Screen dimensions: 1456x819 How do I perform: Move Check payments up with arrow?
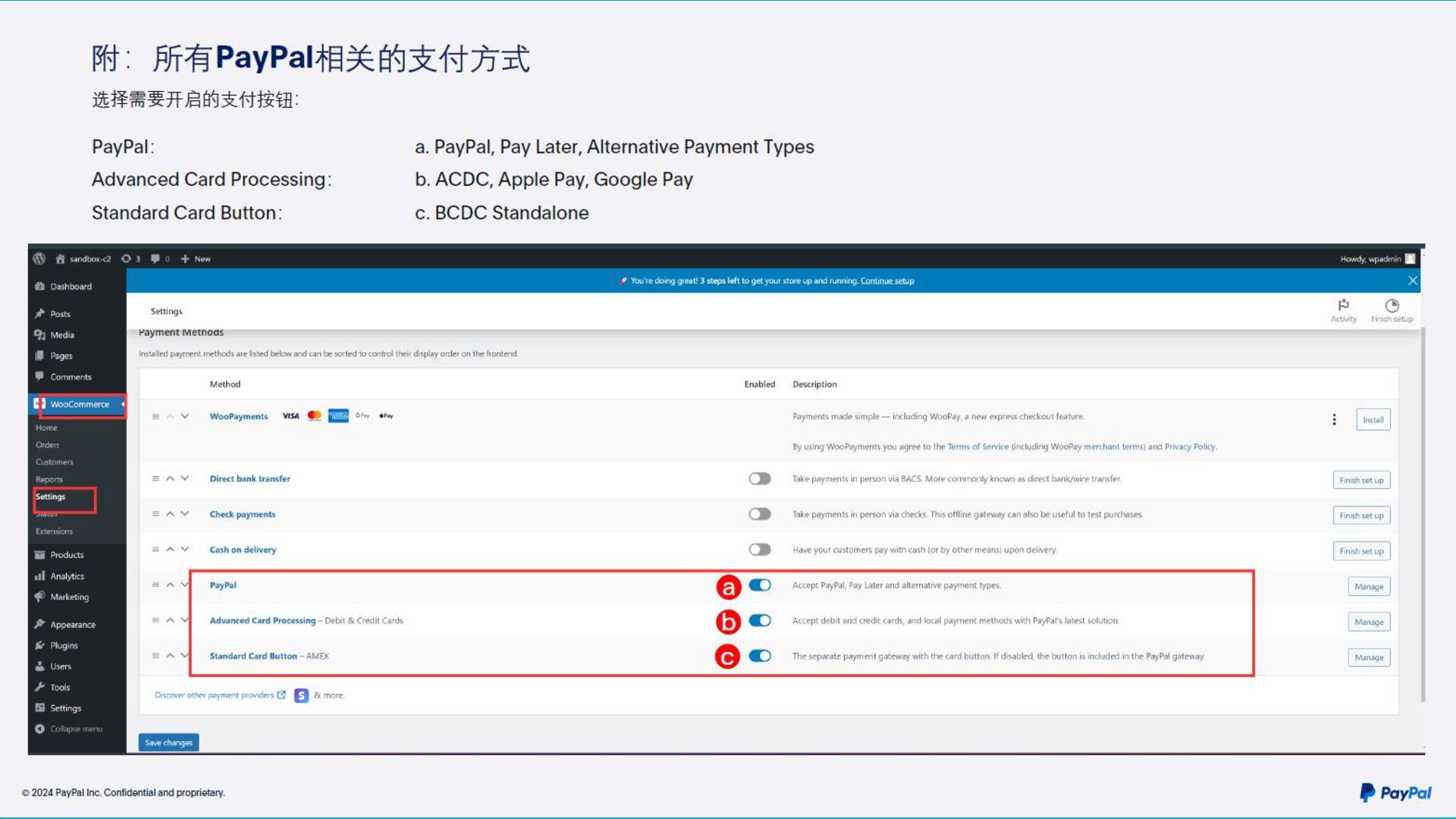point(170,514)
